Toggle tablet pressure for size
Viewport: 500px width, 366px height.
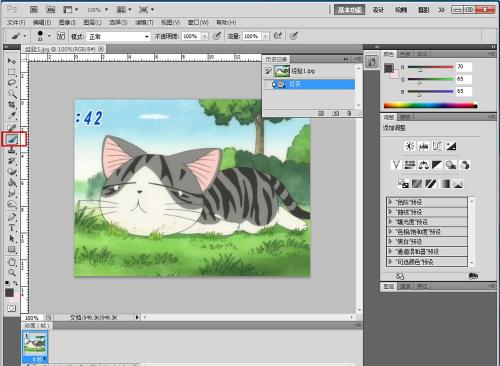(x=294, y=36)
